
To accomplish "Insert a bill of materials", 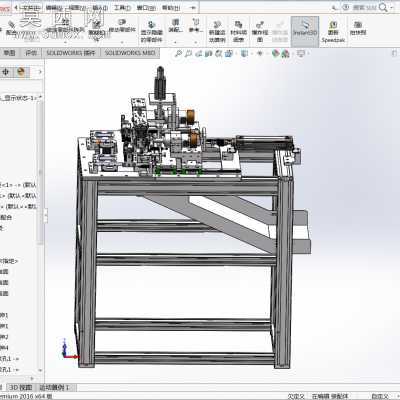I will [x=239, y=32].
